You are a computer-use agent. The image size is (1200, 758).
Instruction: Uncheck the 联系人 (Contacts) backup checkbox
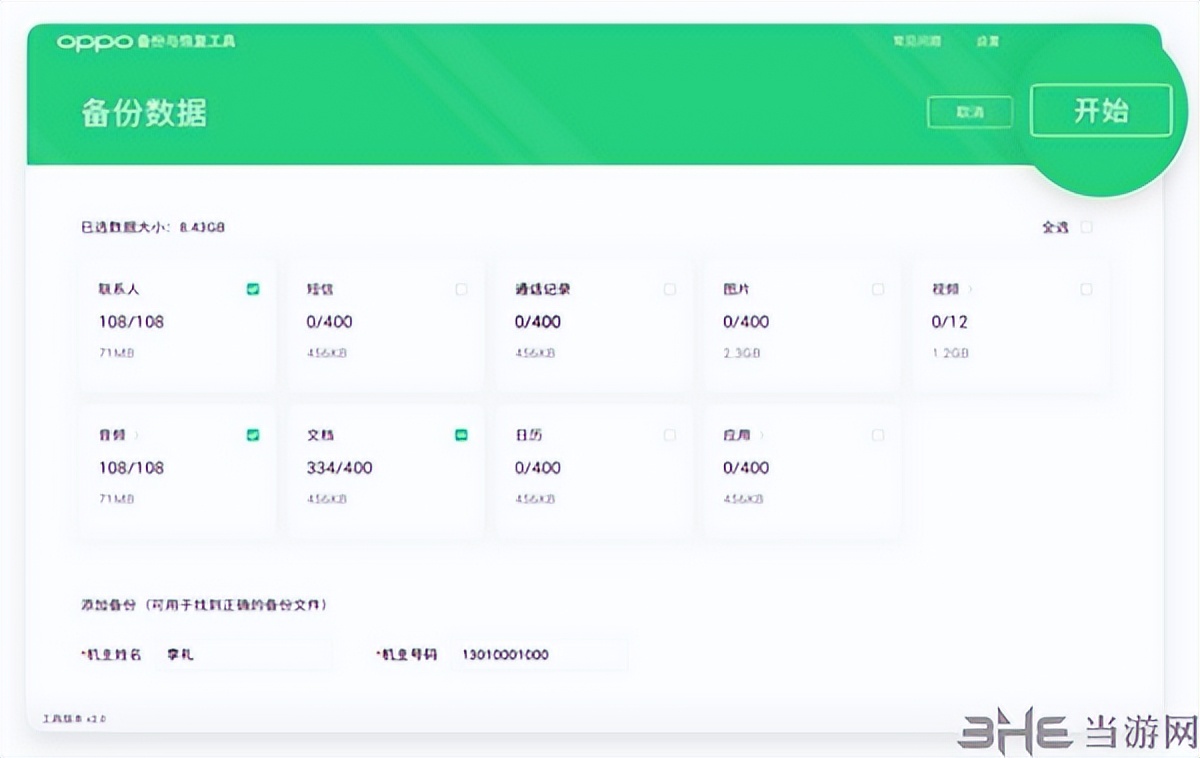point(253,288)
